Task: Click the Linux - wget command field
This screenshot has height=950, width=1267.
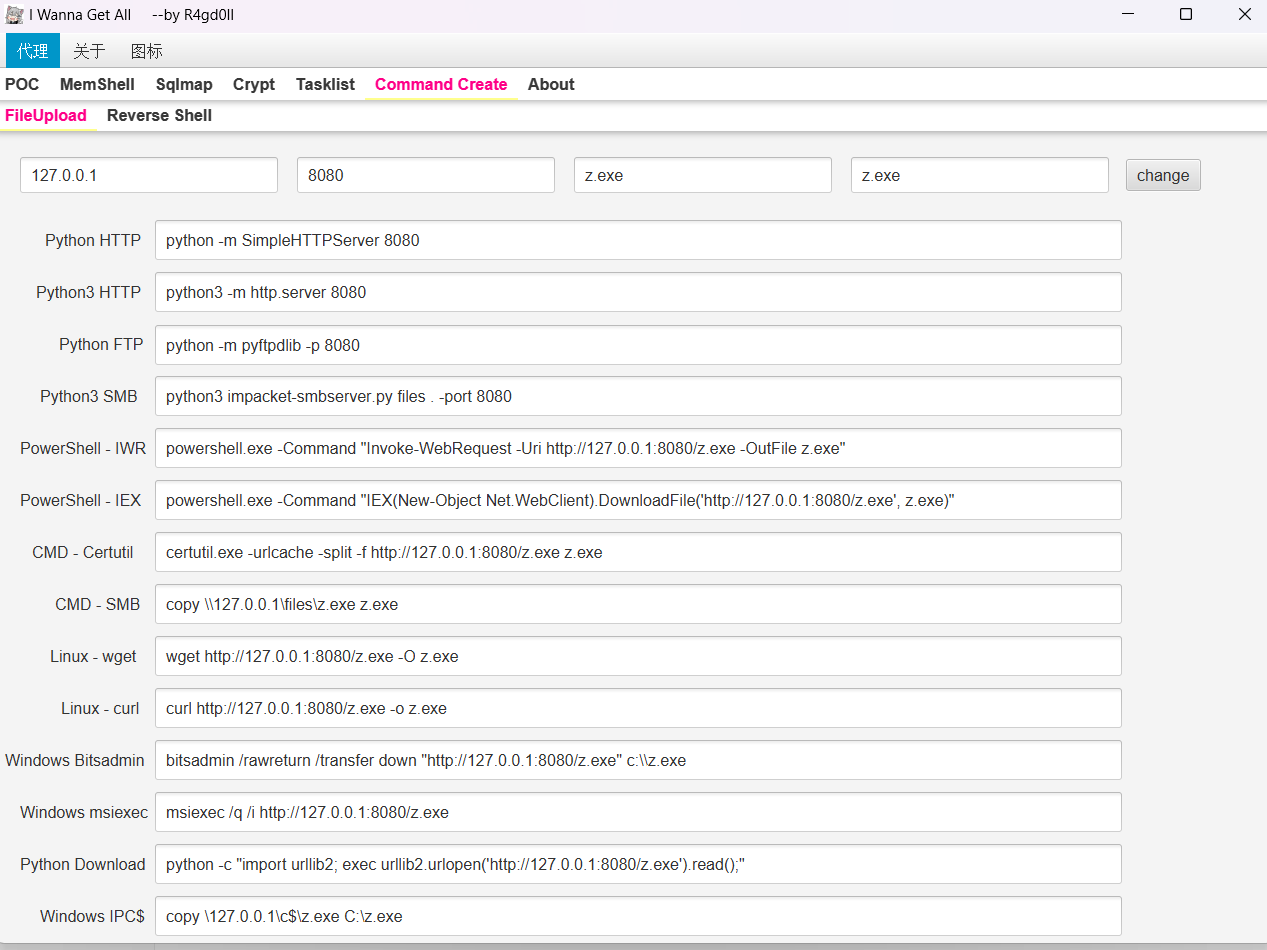Action: [x=638, y=656]
